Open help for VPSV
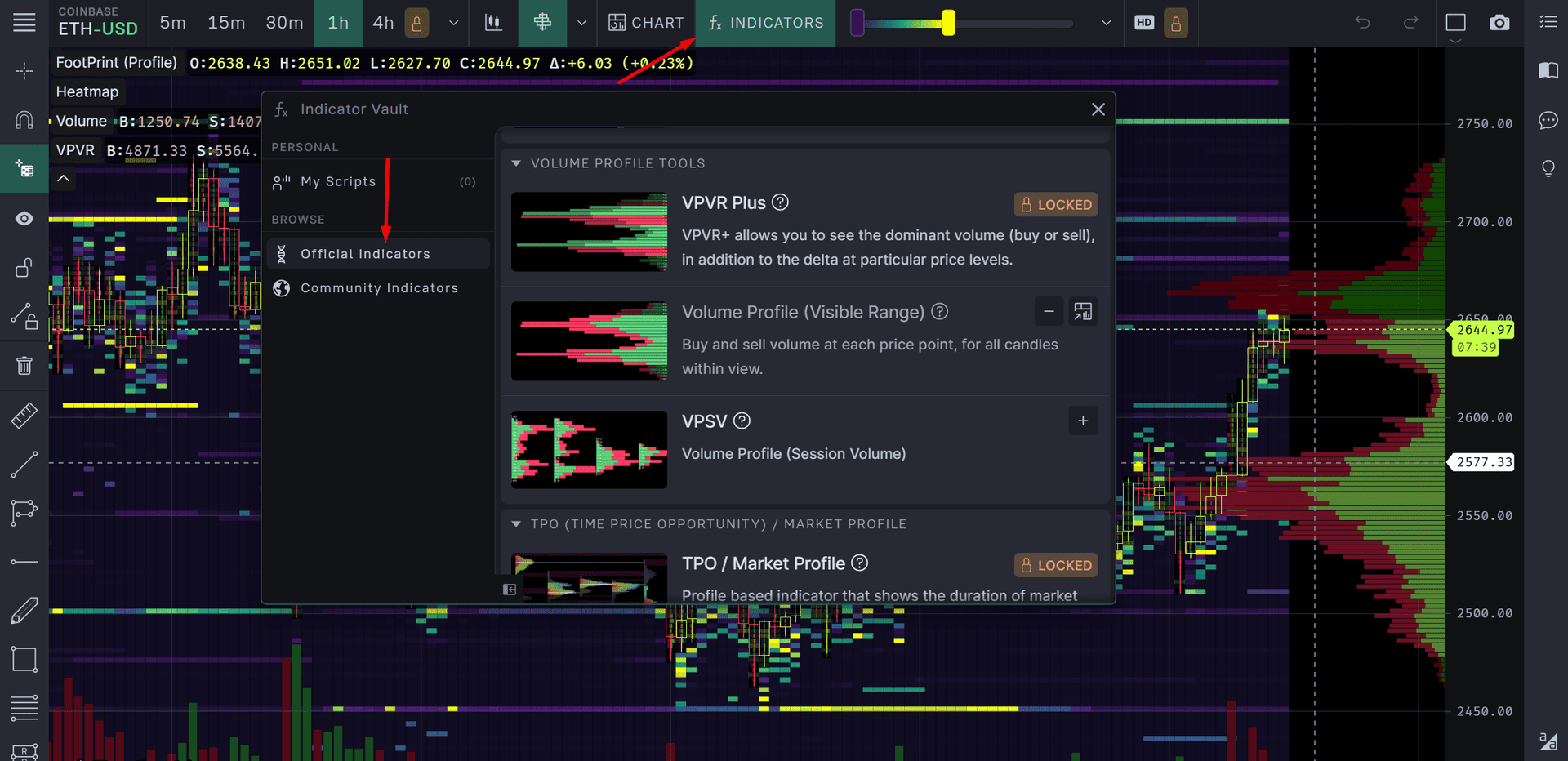This screenshot has height=761, width=1568. (742, 421)
